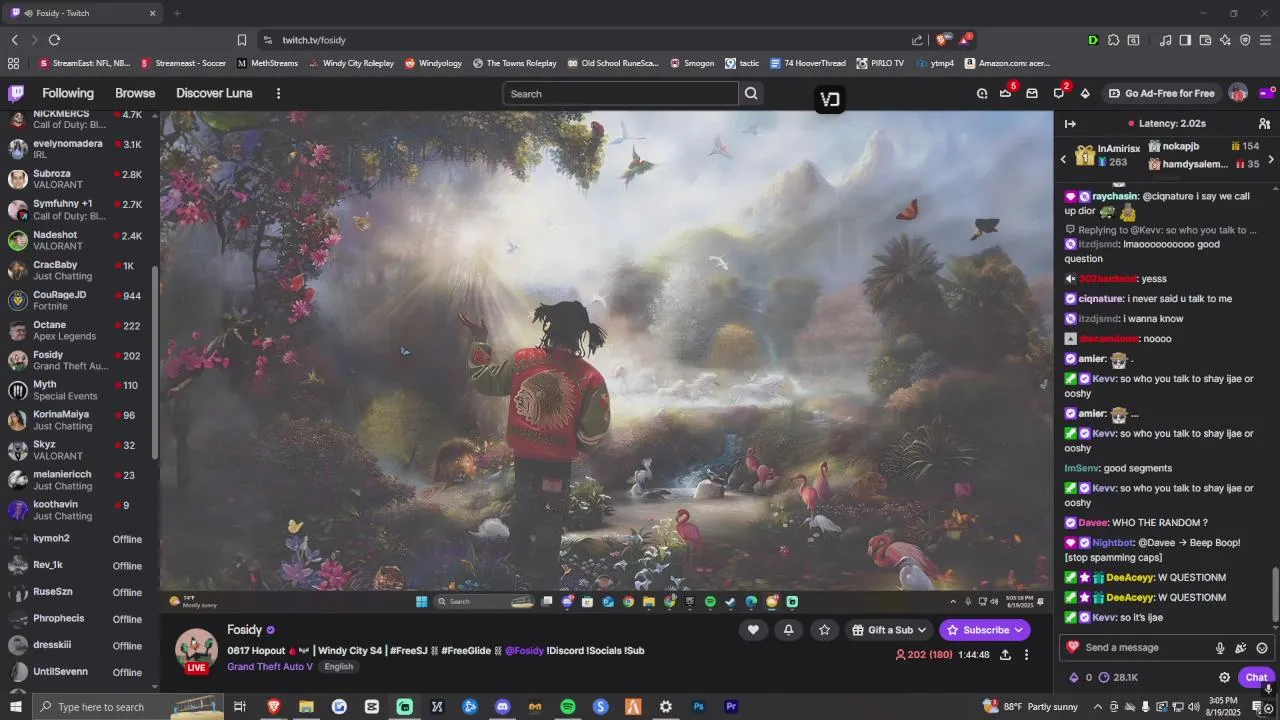Reload the page

(54, 40)
